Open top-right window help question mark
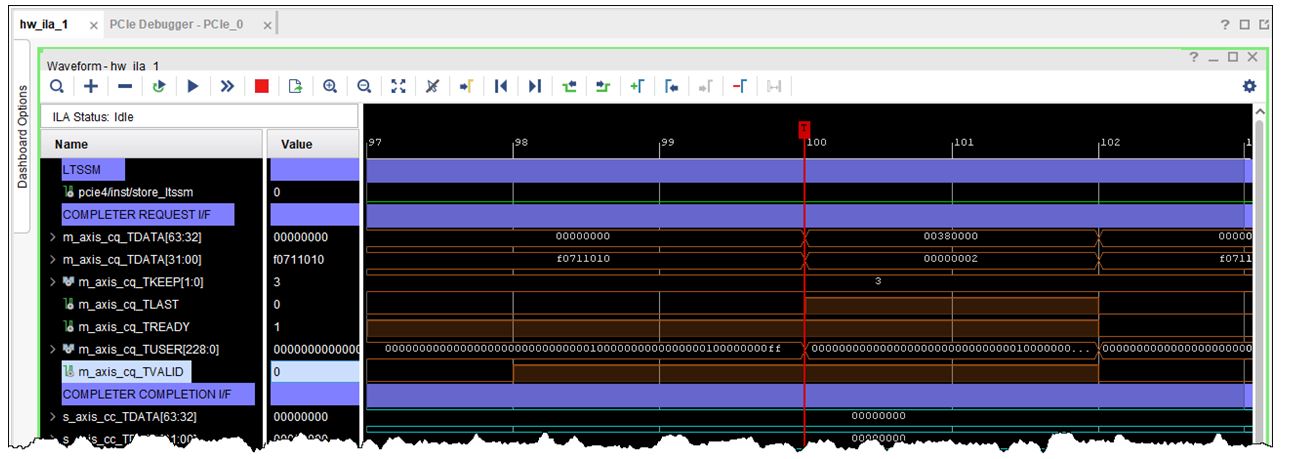Viewport: 1291px width, 459px height. 1225,24
